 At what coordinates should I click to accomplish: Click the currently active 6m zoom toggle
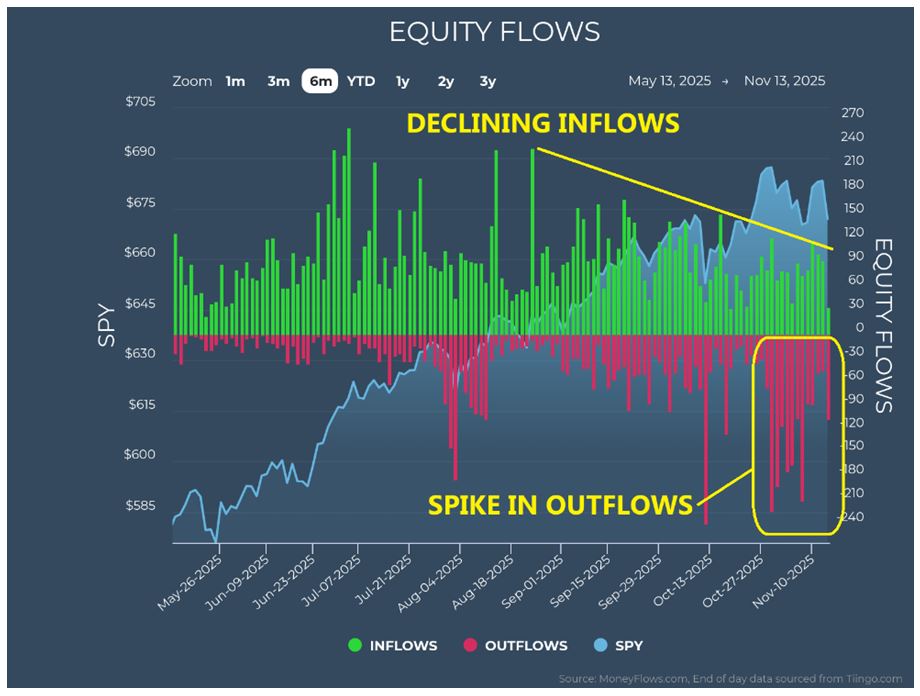coord(320,81)
